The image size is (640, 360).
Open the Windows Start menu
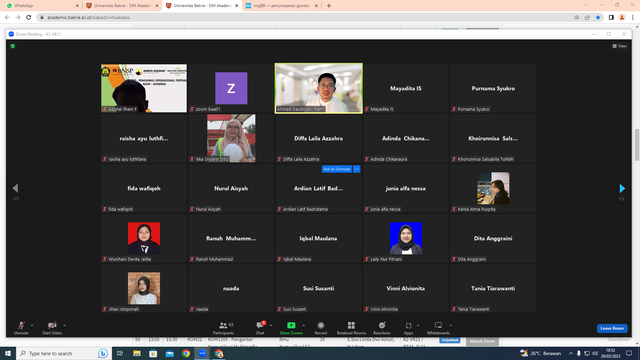tap(8, 353)
